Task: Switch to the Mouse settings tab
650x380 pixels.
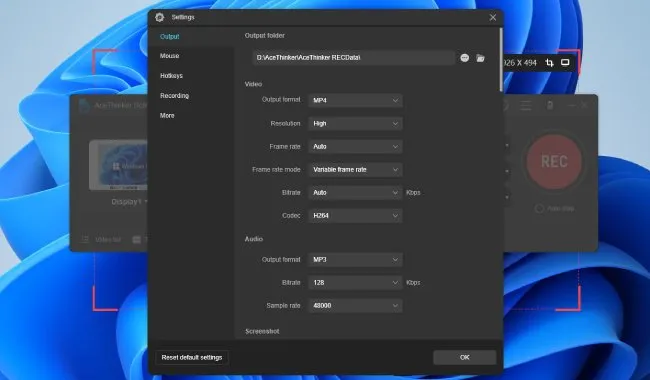Action: click(x=170, y=56)
